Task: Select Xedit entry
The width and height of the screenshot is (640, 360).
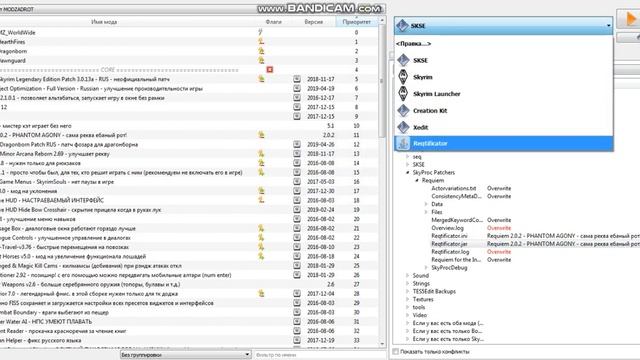Action: coord(504,127)
